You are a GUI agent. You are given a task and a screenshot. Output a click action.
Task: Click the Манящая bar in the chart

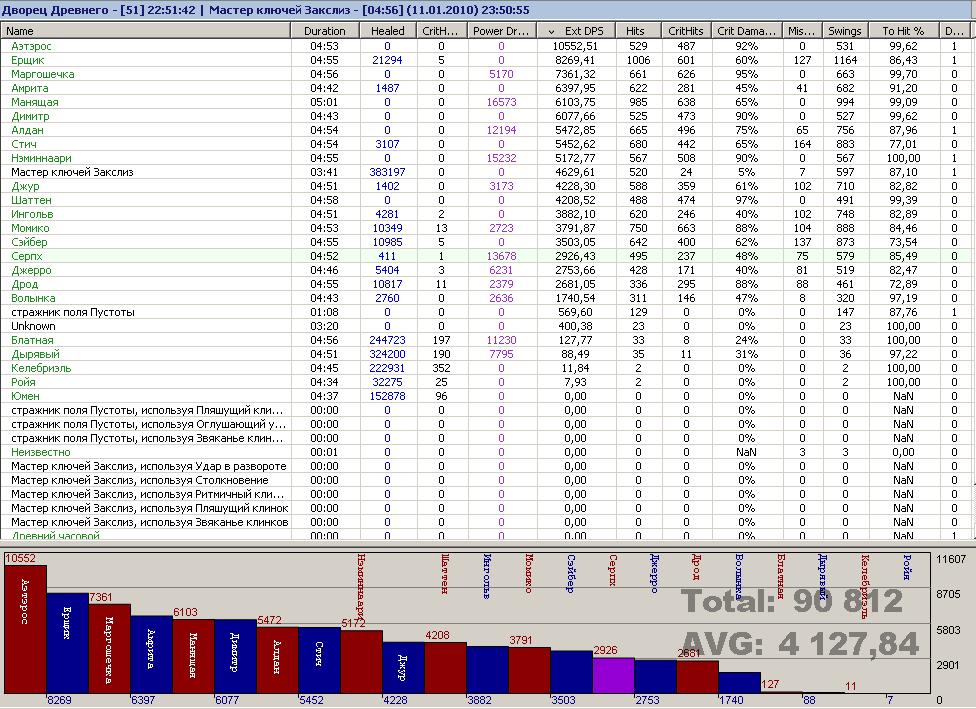click(194, 656)
